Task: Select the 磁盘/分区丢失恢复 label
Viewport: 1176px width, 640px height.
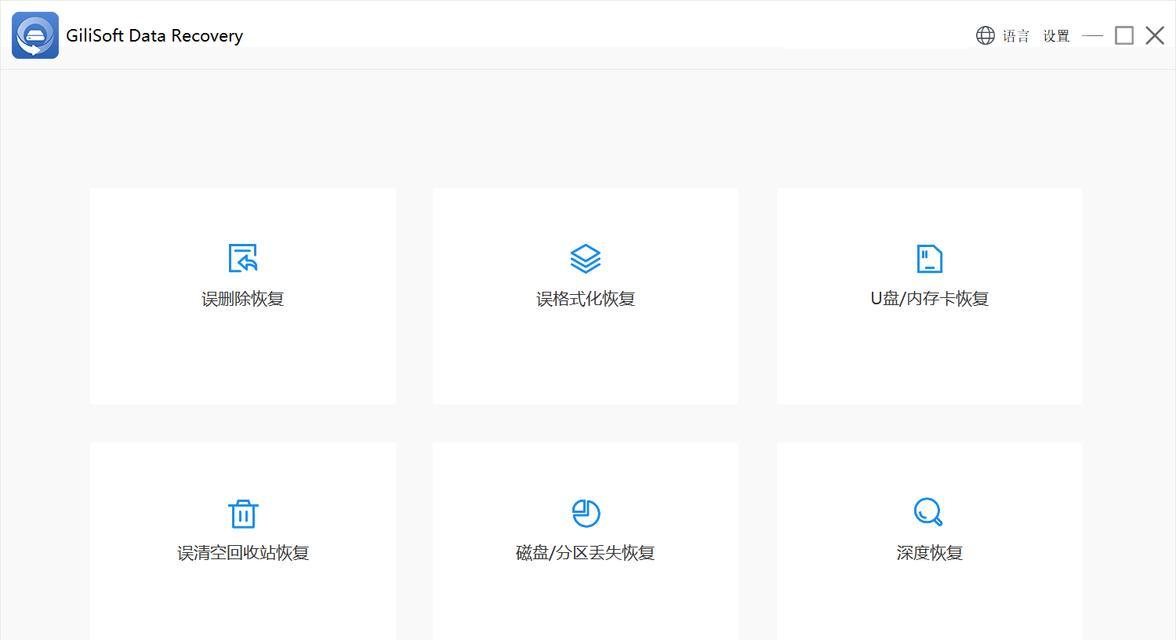Action: (x=586, y=553)
